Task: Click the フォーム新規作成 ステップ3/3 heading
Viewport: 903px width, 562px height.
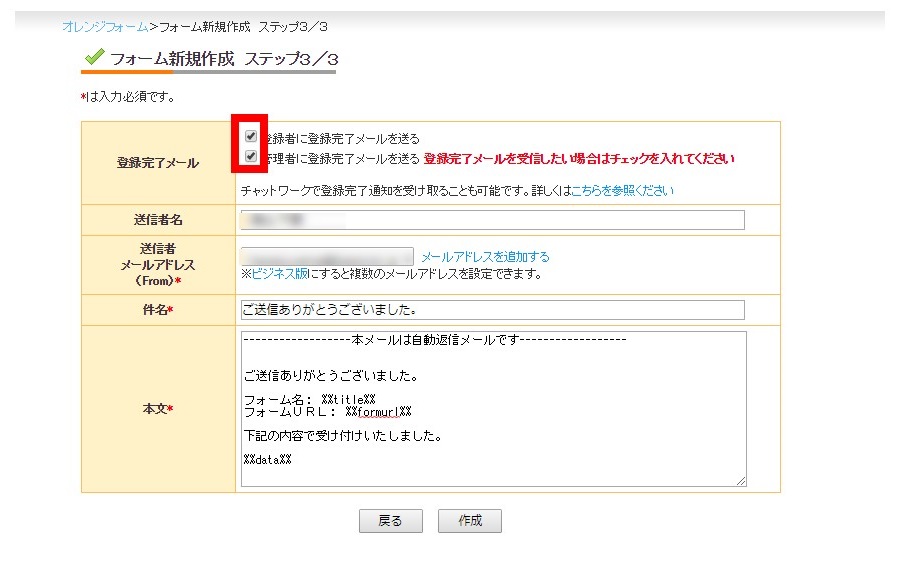Action: 224,59
